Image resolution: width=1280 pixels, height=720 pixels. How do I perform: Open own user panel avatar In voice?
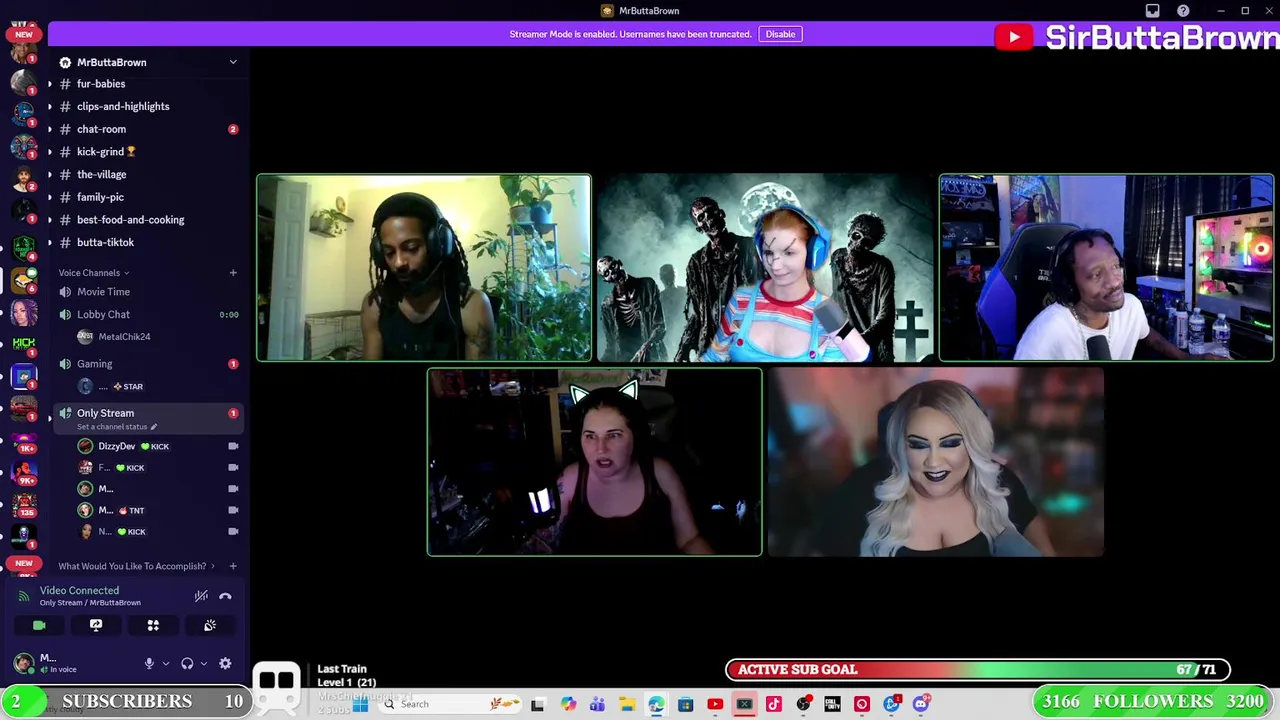(x=23, y=663)
